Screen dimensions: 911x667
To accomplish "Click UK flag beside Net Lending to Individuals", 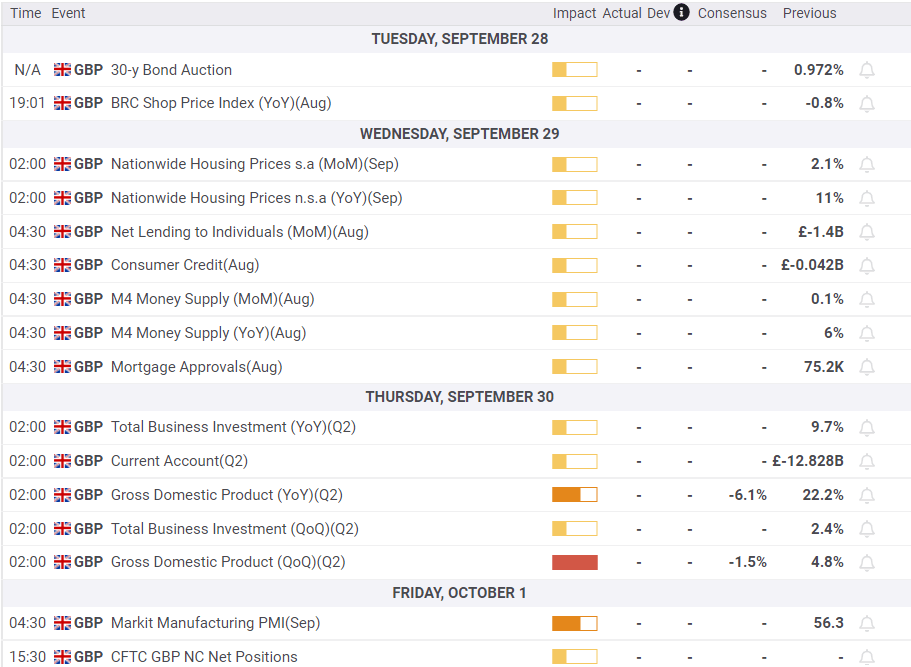I will coord(63,232).
